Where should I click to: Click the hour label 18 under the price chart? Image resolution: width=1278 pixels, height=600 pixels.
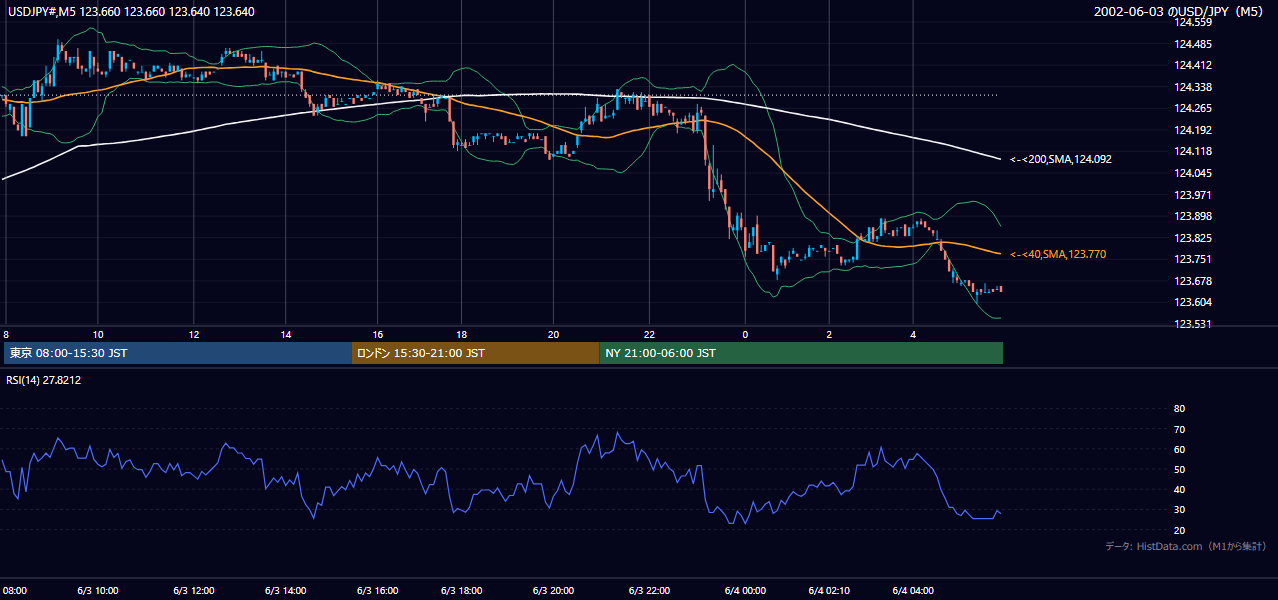461,335
